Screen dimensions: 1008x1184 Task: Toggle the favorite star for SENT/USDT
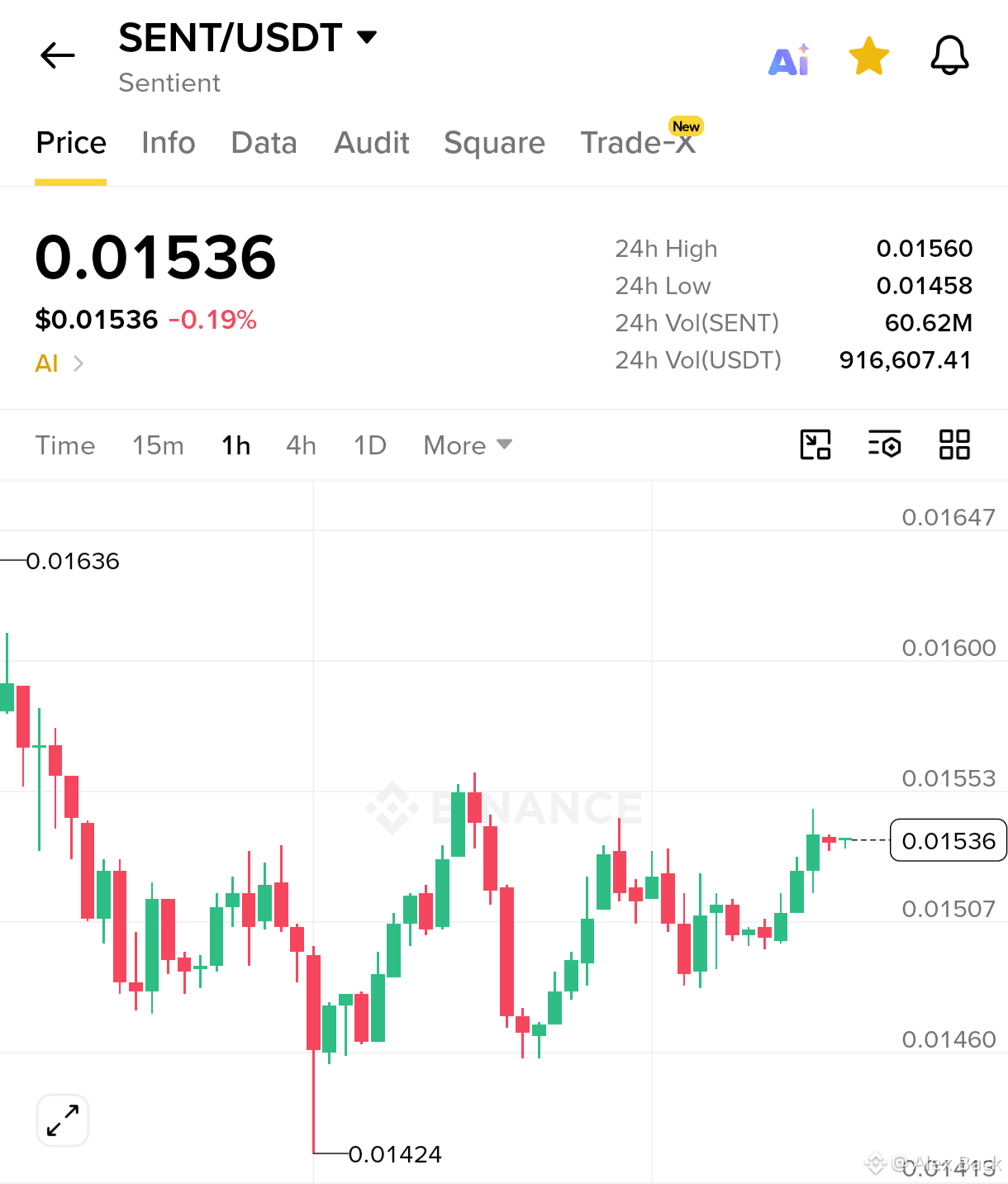[869, 56]
